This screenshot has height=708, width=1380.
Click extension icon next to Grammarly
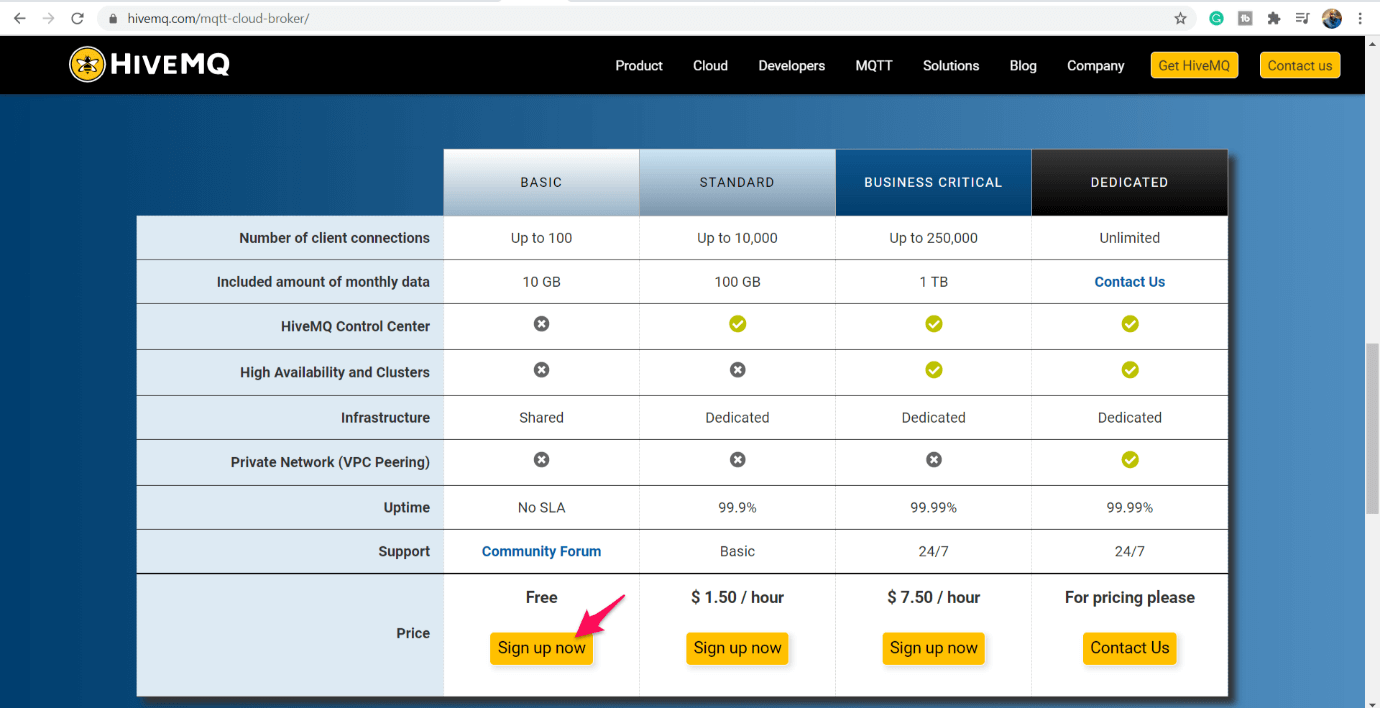point(1245,18)
